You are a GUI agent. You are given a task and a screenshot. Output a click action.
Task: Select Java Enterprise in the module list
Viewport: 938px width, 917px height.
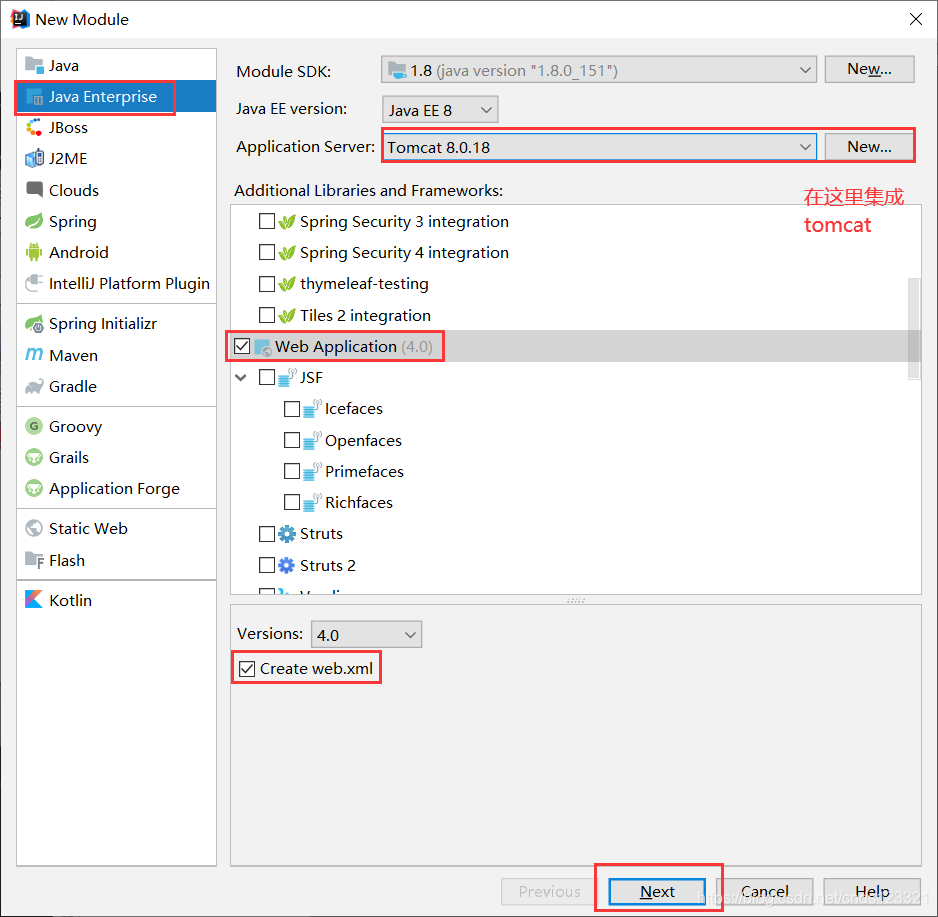(116, 96)
